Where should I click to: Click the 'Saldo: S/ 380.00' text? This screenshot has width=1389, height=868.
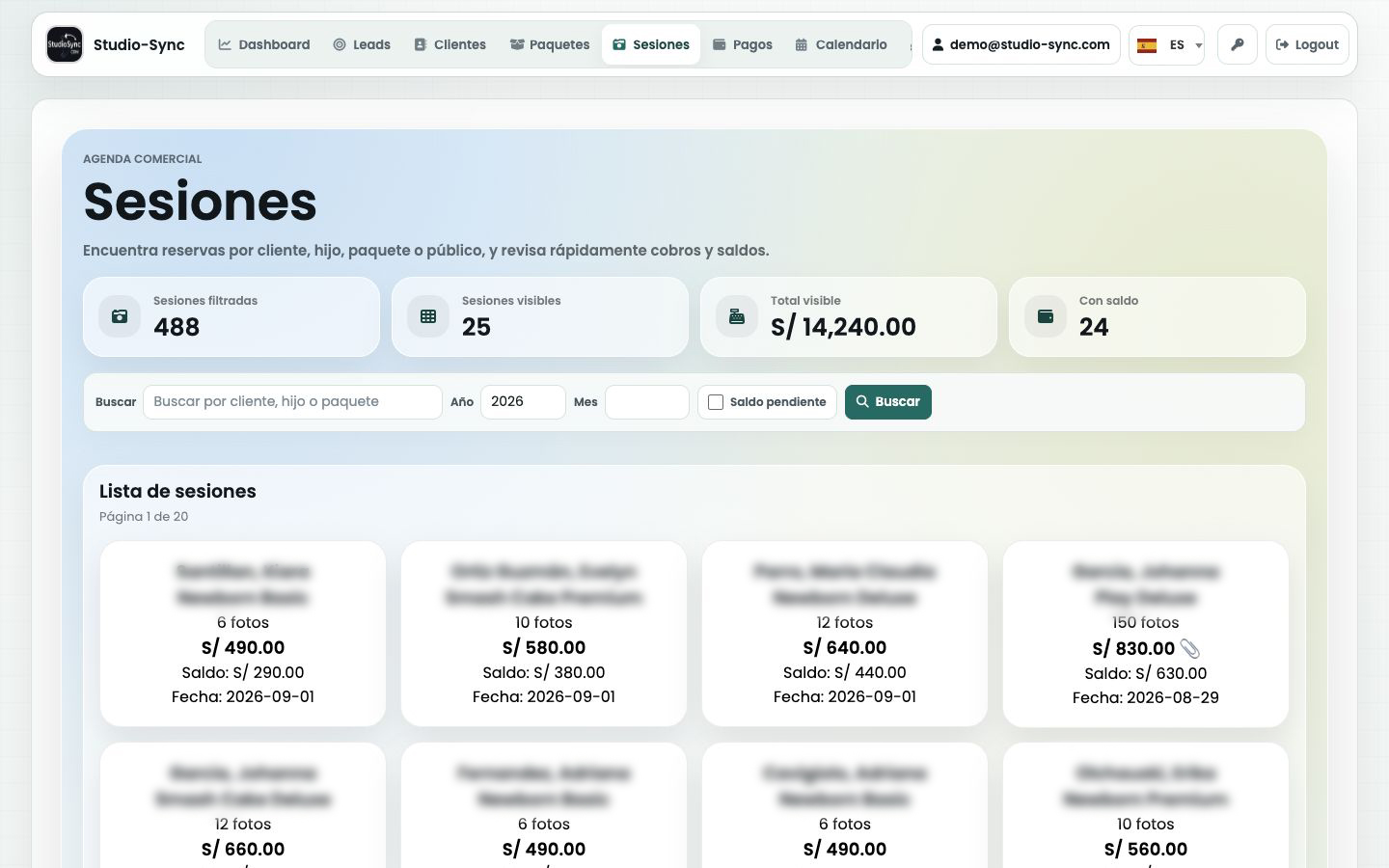point(544,672)
